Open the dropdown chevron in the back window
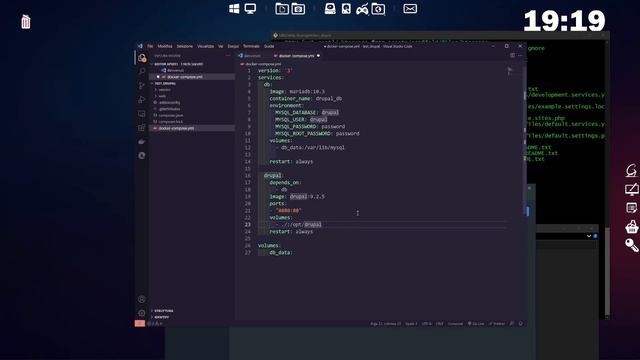Viewport: 640px width, 360px height. pos(589,236)
